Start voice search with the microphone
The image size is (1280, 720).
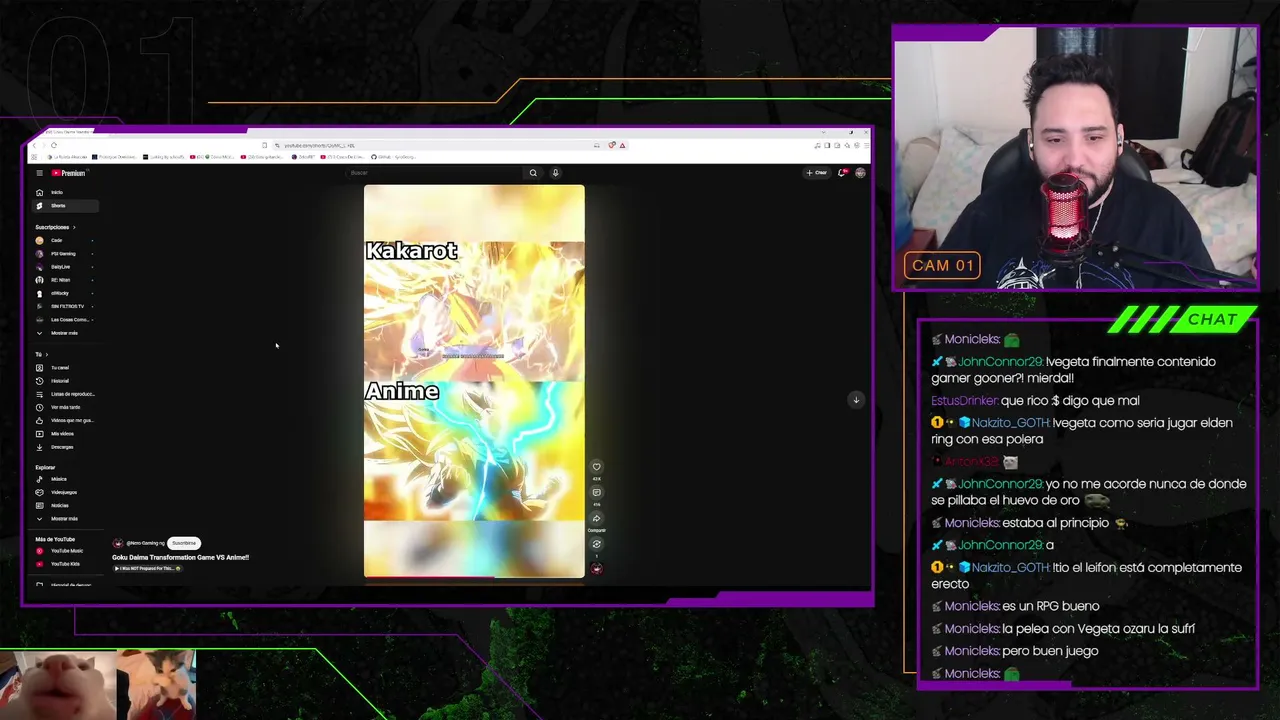(555, 173)
